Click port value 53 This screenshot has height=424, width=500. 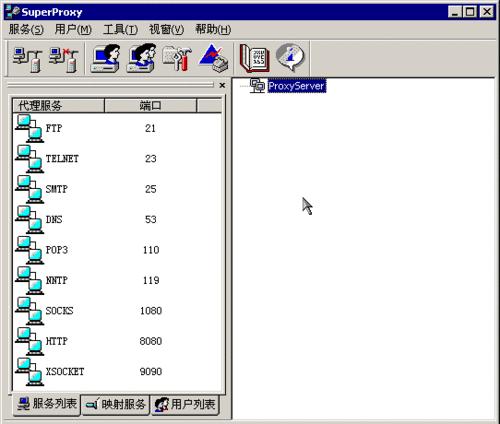pos(151,219)
